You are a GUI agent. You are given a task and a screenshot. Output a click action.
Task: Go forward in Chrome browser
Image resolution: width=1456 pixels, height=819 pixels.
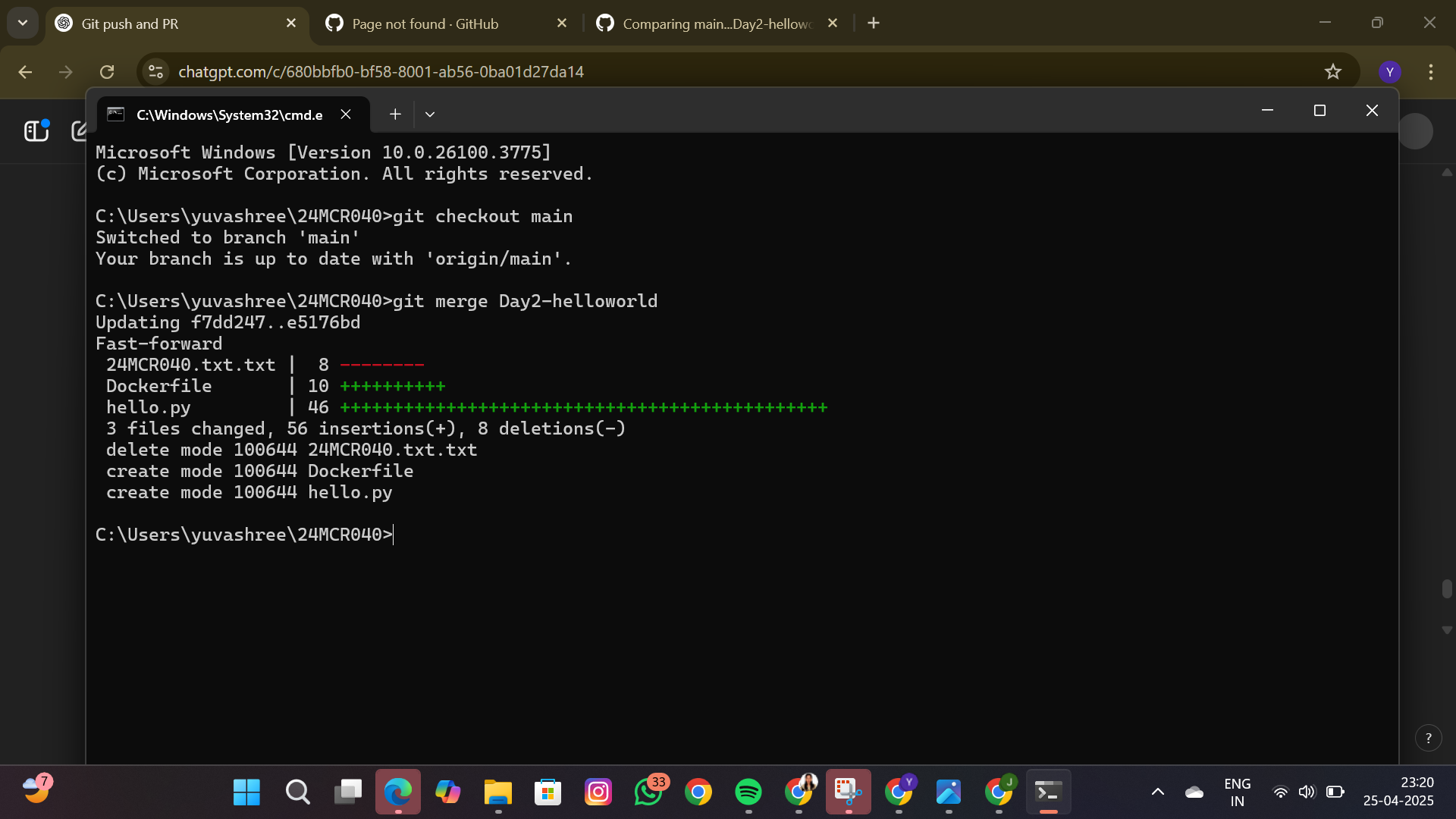[66, 71]
